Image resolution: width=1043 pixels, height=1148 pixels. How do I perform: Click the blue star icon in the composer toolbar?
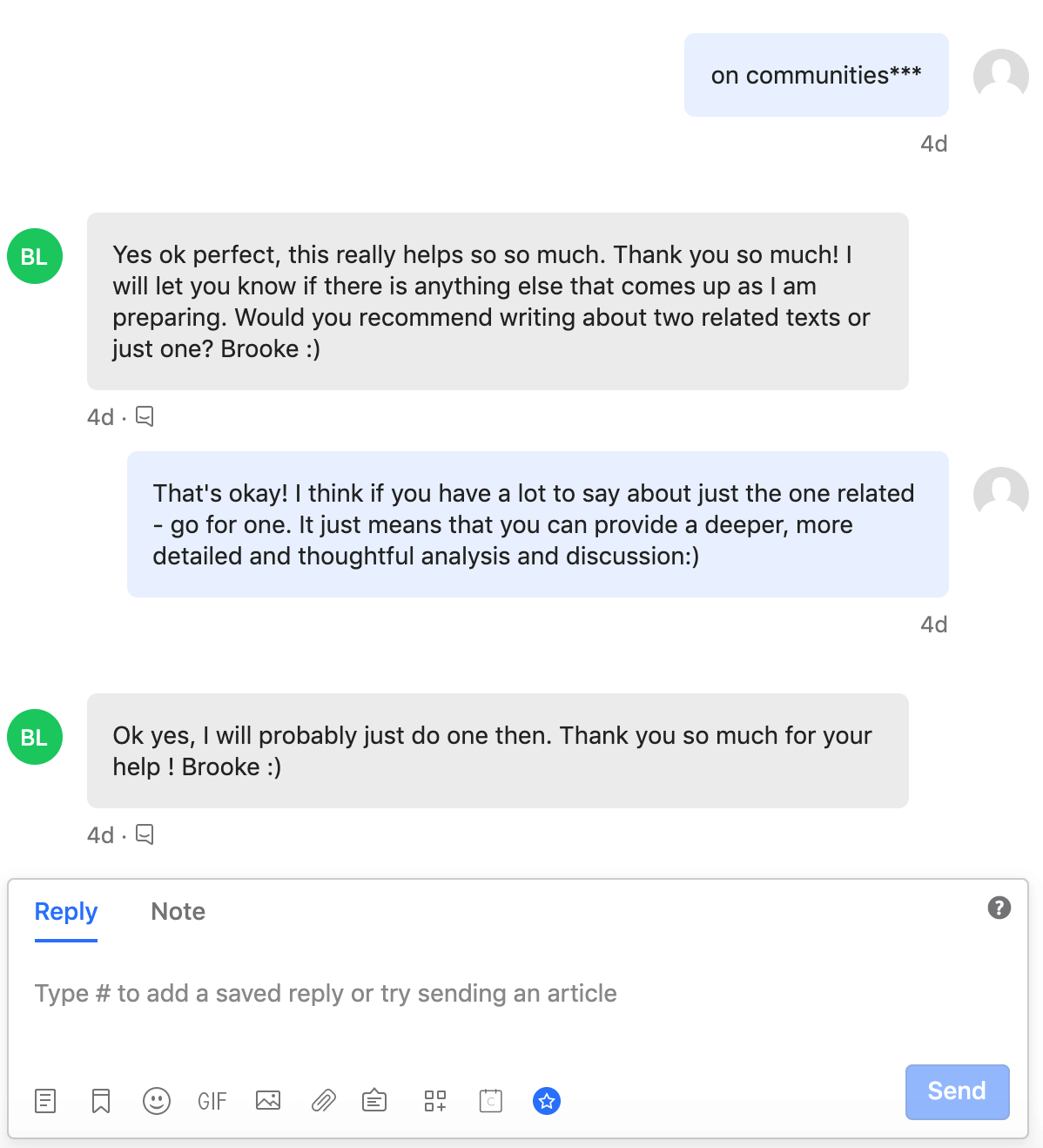[x=547, y=1101]
